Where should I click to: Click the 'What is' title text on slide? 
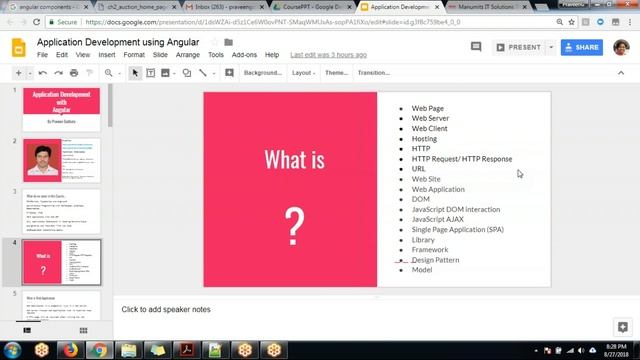point(295,160)
